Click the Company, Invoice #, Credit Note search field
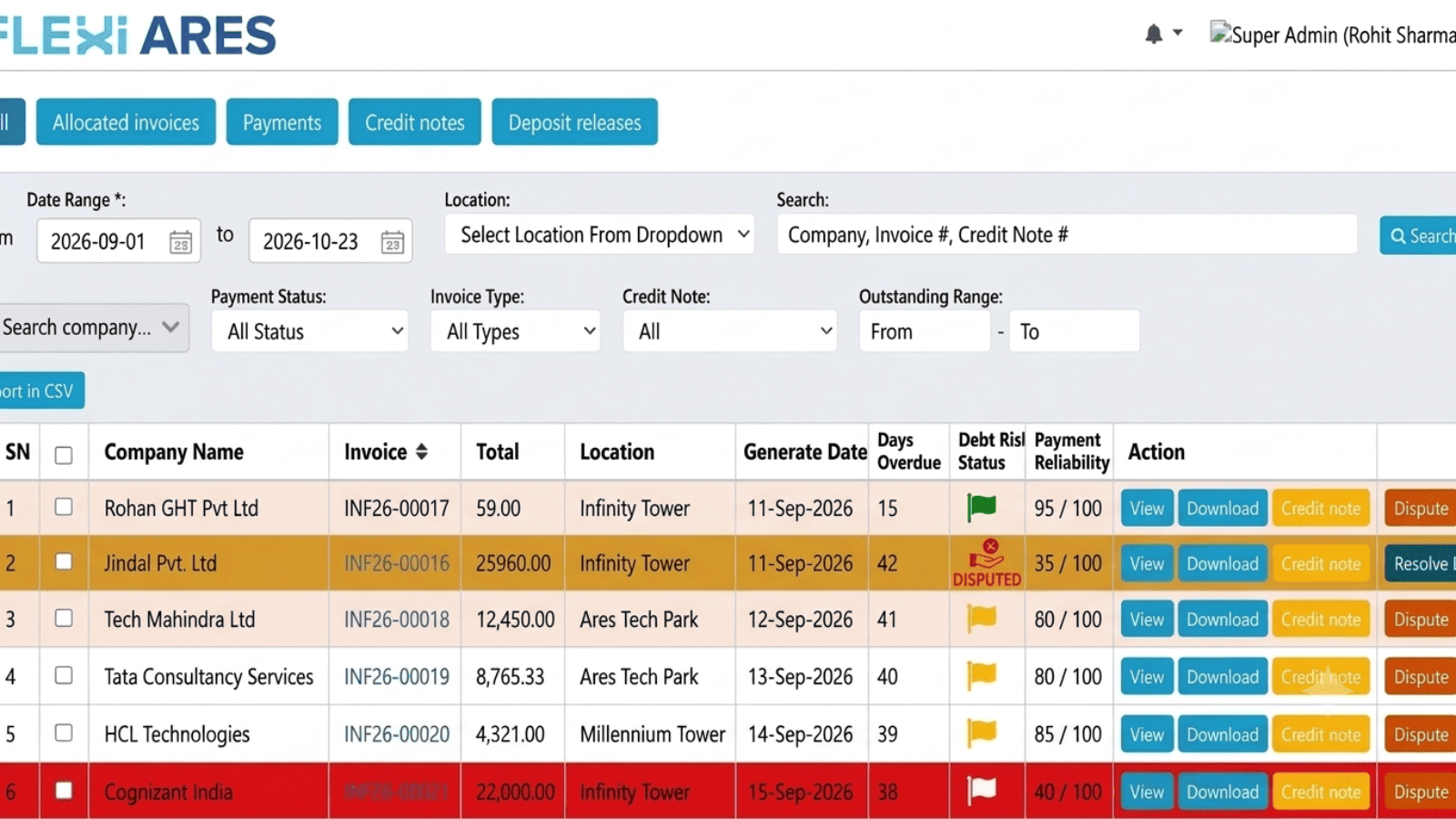The height and width of the screenshot is (819, 1456). 1067,235
